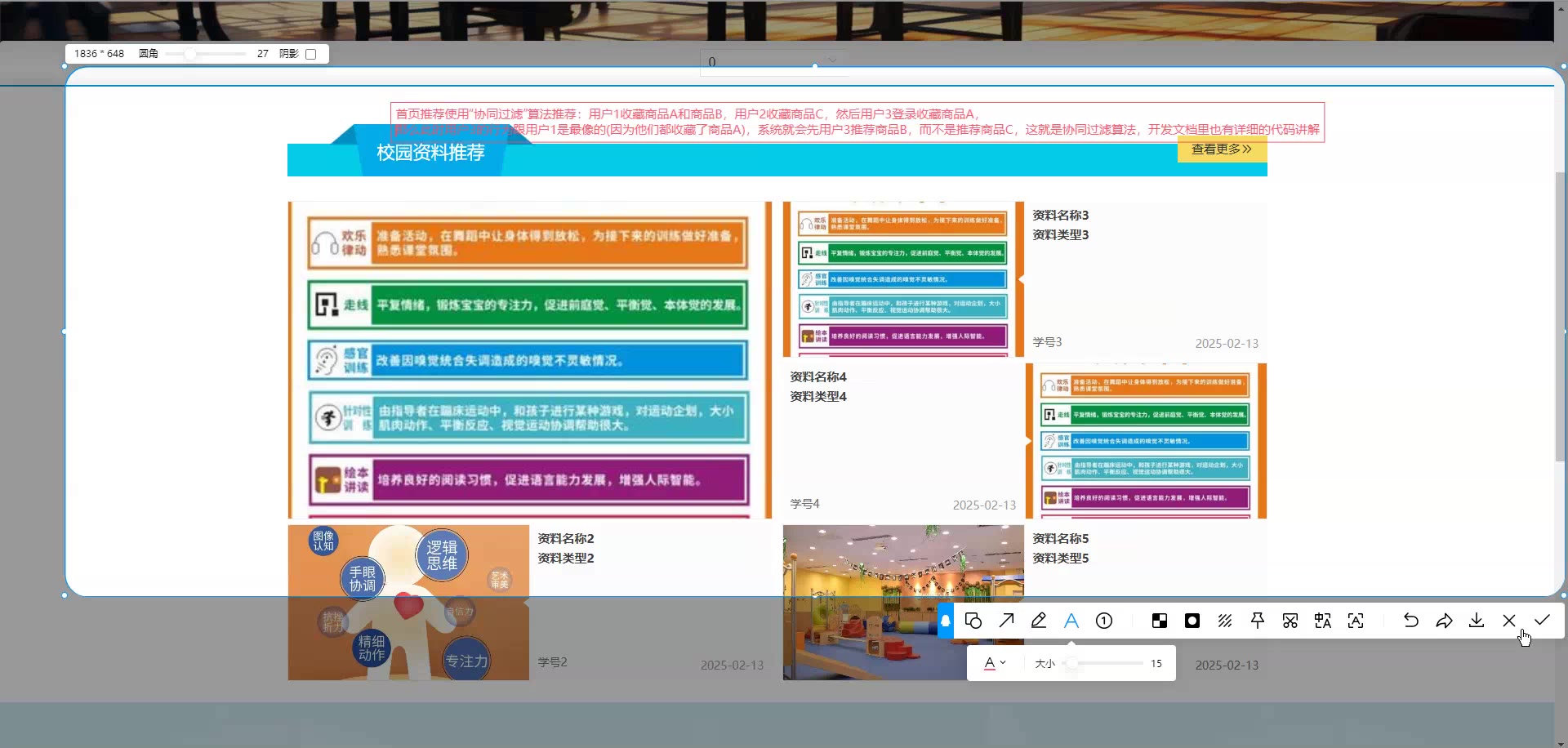Click the 1836 * 648 size readout

[x=99, y=54]
